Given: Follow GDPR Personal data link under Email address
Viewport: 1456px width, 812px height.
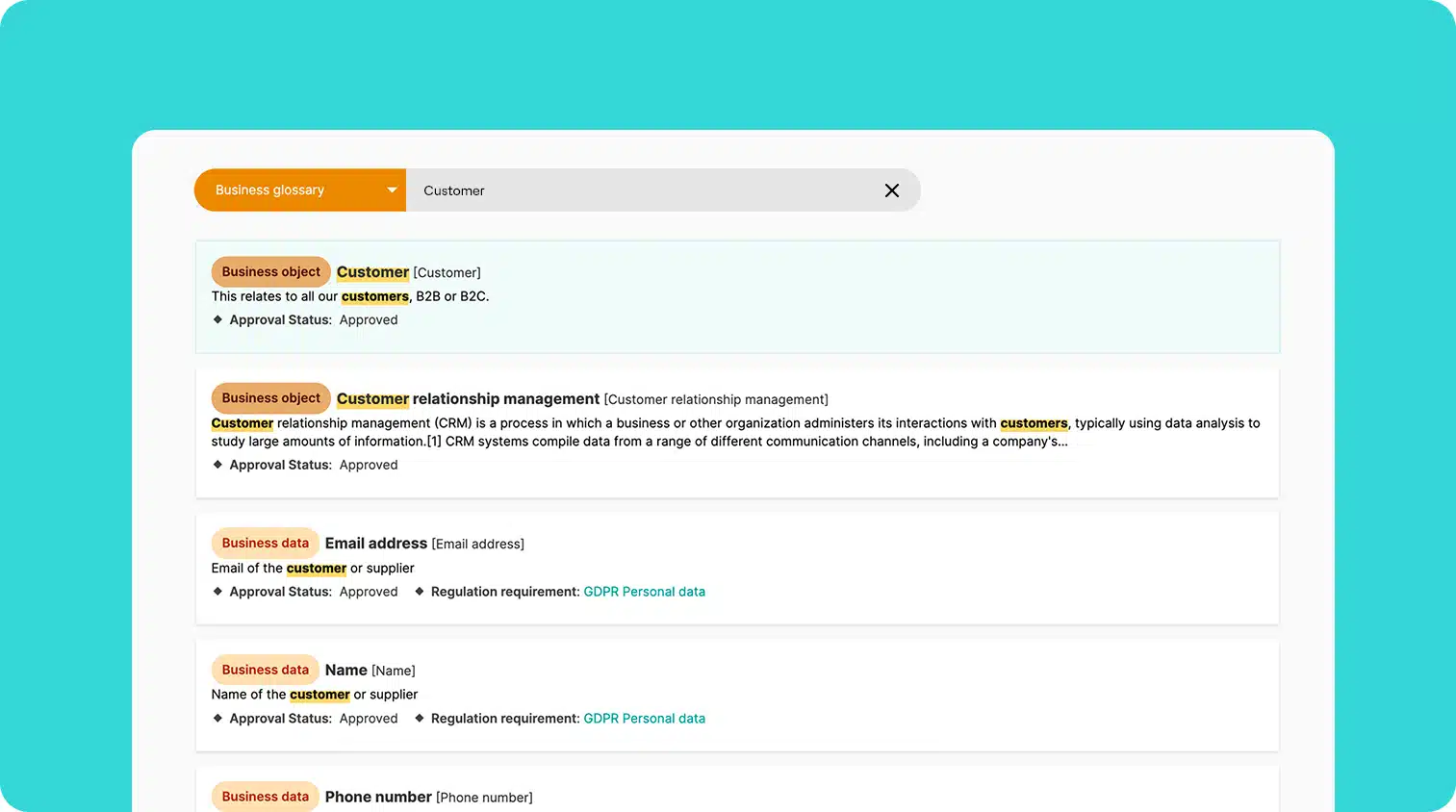Looking at the screenshot, I should click(644, 592).
